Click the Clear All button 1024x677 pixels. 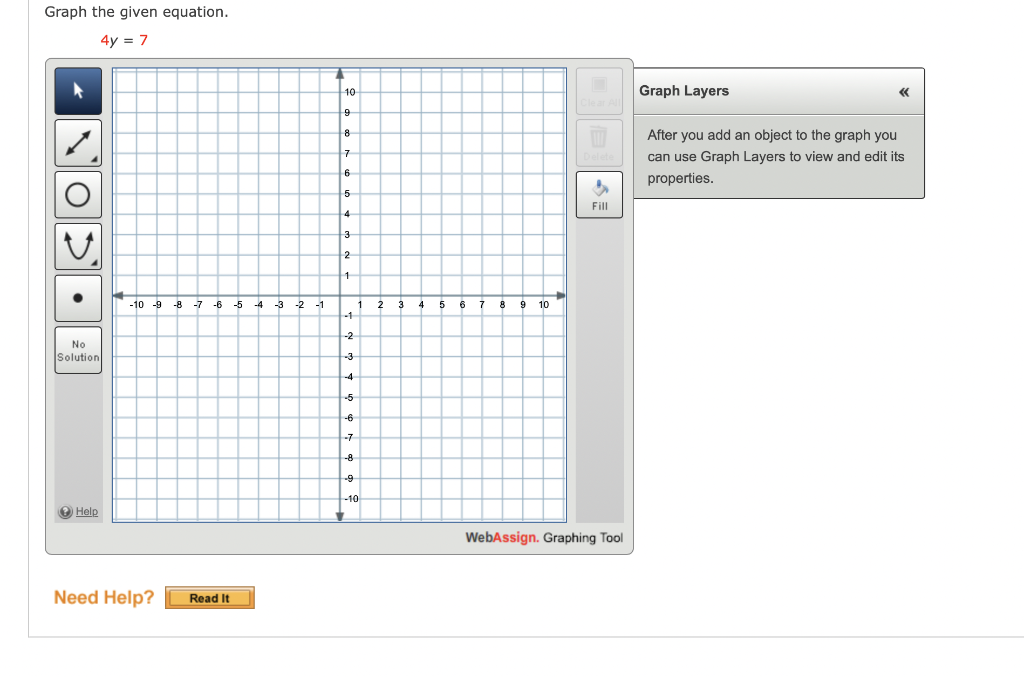click(x=600, y=91)
